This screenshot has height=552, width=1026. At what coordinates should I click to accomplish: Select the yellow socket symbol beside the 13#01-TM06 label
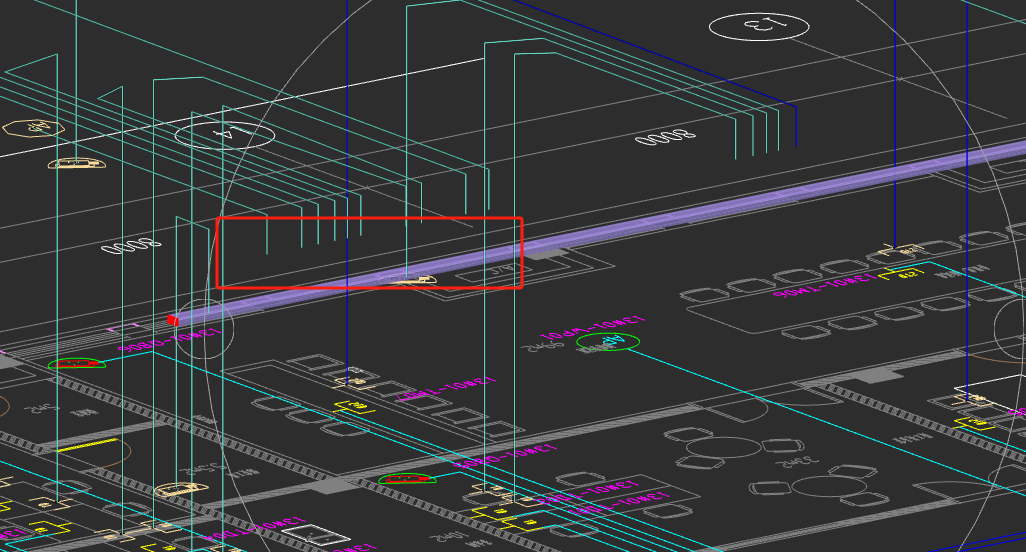point(902,274)
